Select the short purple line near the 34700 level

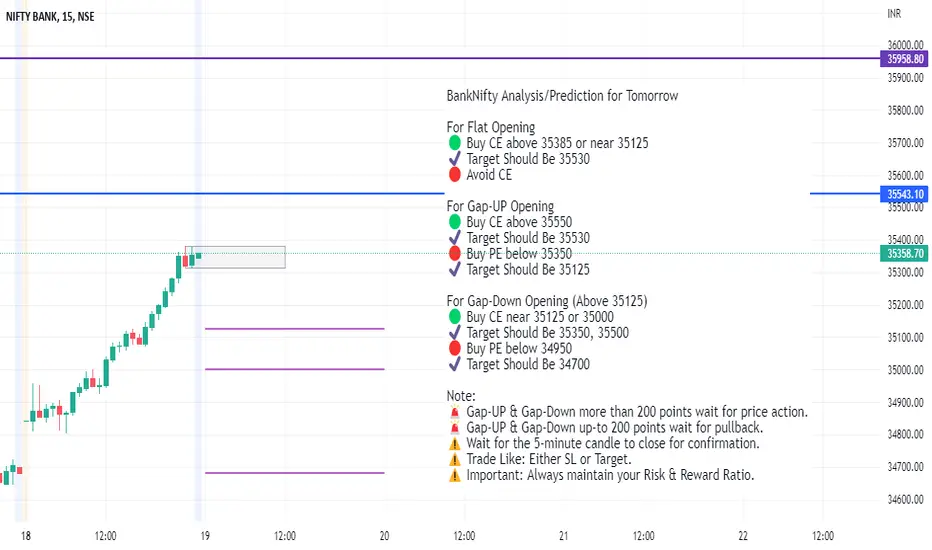coord(295,473)
